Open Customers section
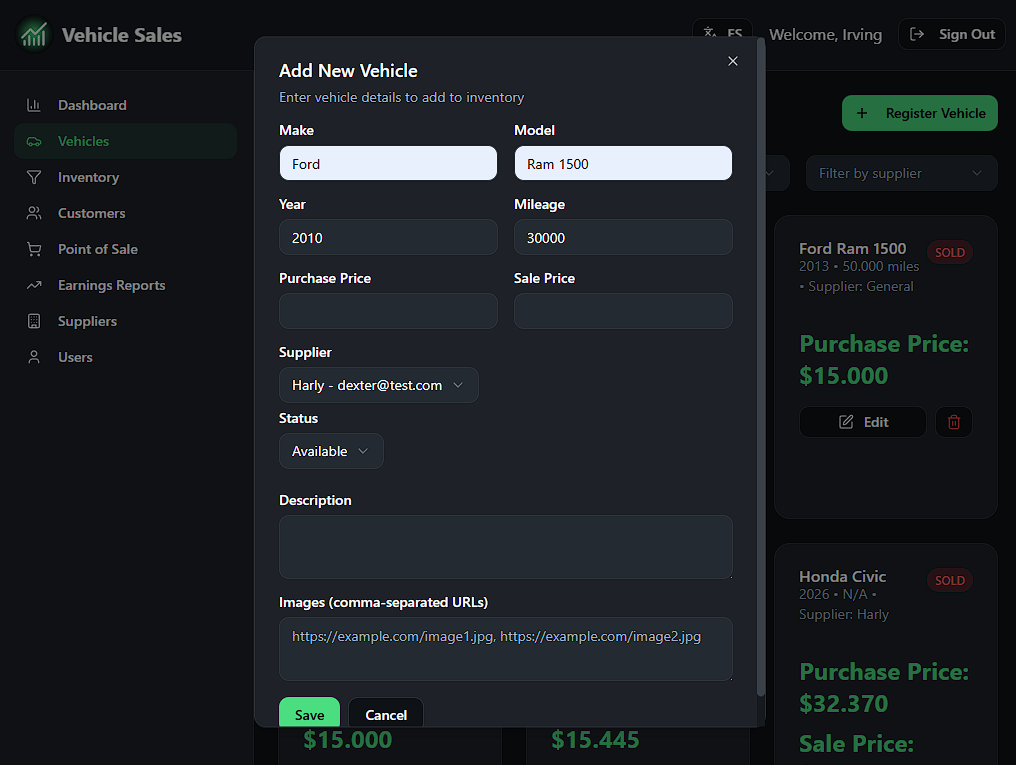The height and width of the screenshot is (765, 1016). (126, 213)
